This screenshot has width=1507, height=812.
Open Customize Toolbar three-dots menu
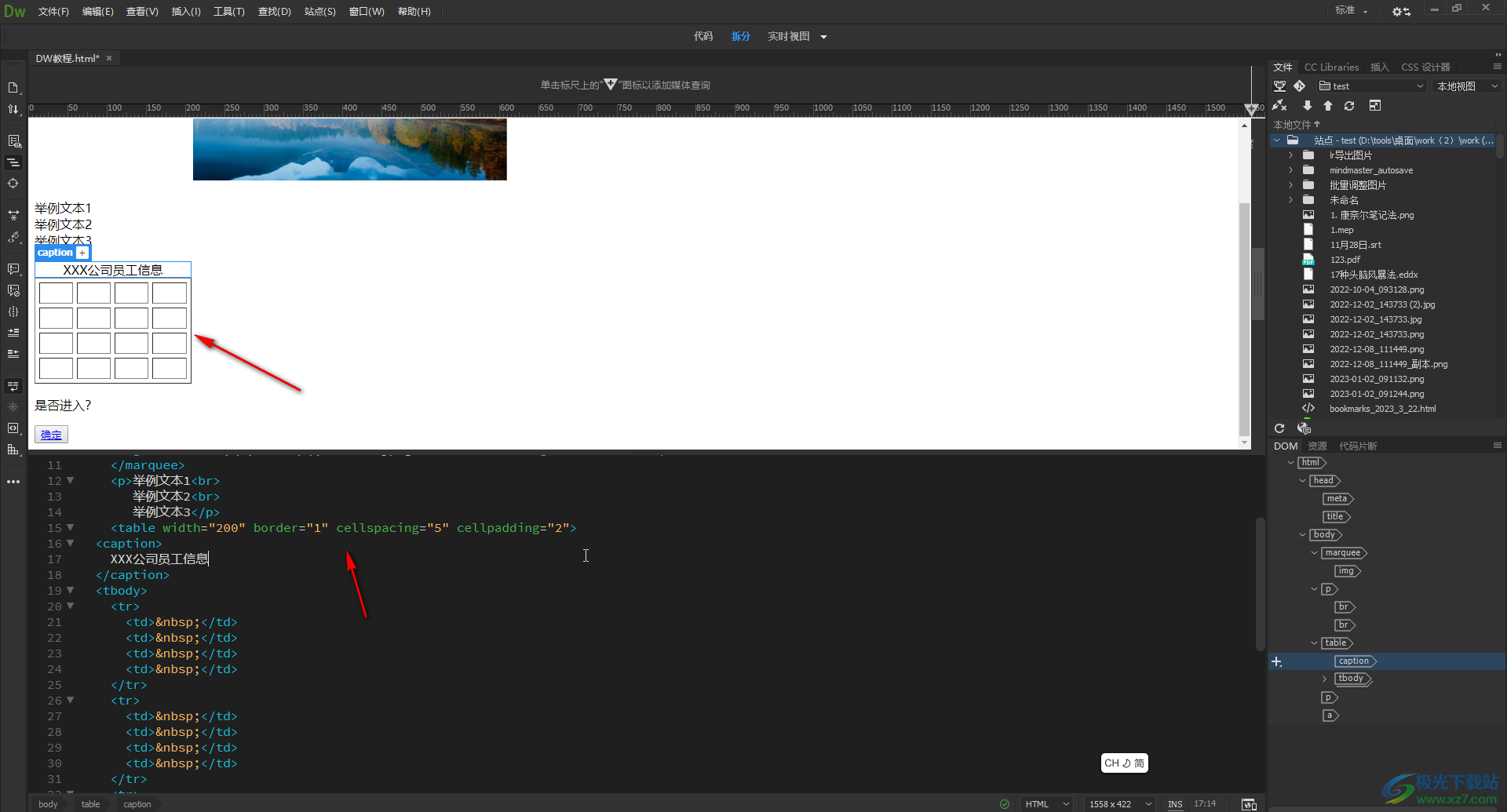[13, 482]
